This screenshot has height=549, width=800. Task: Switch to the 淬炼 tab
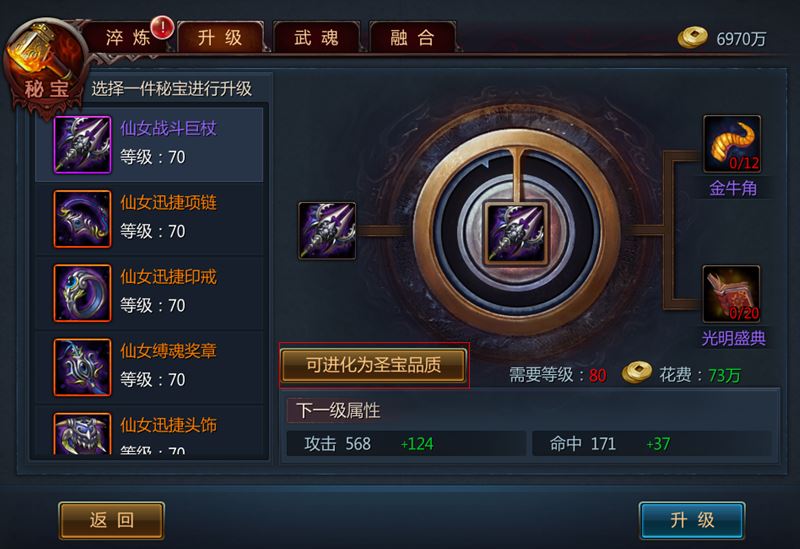(x=128, y=37)
